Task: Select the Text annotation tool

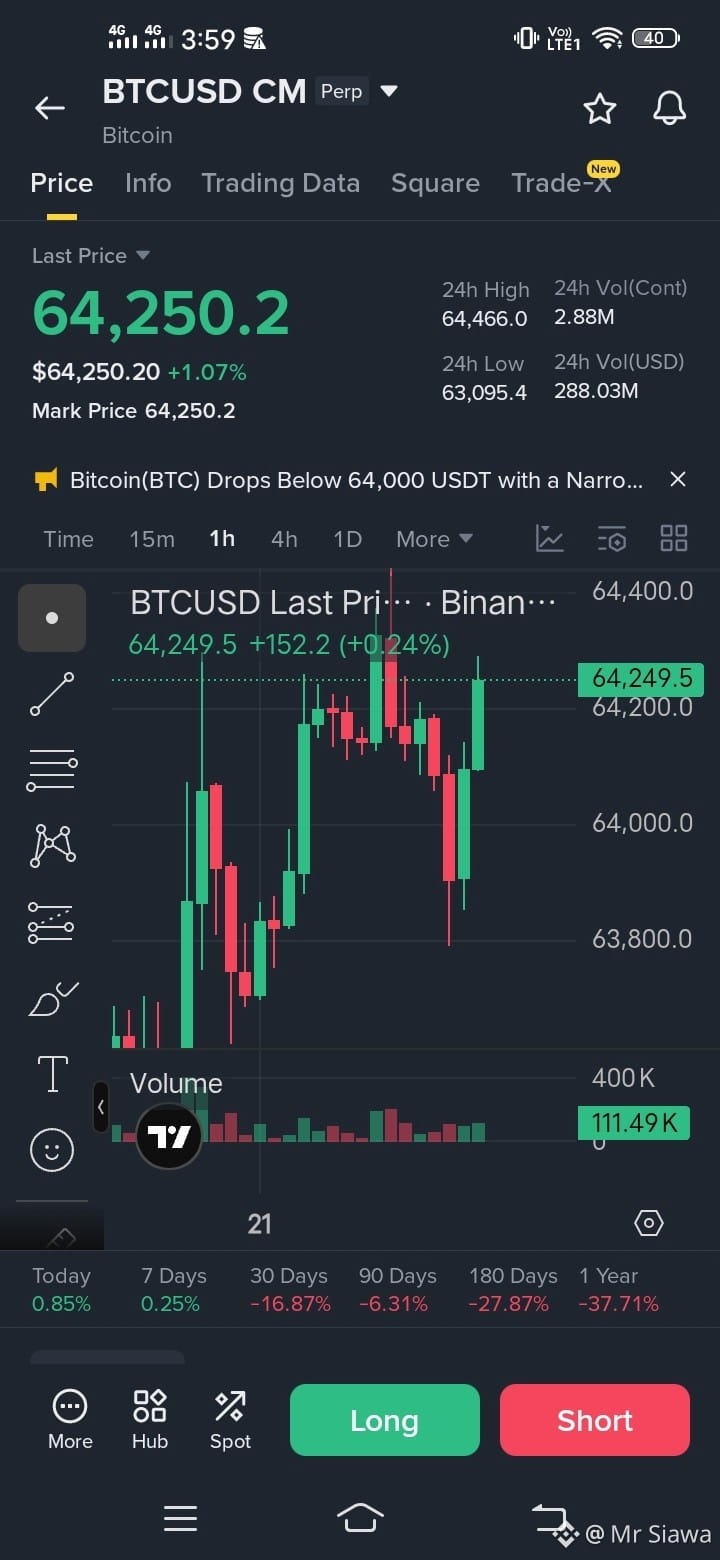Action: tap(52, 1074)
